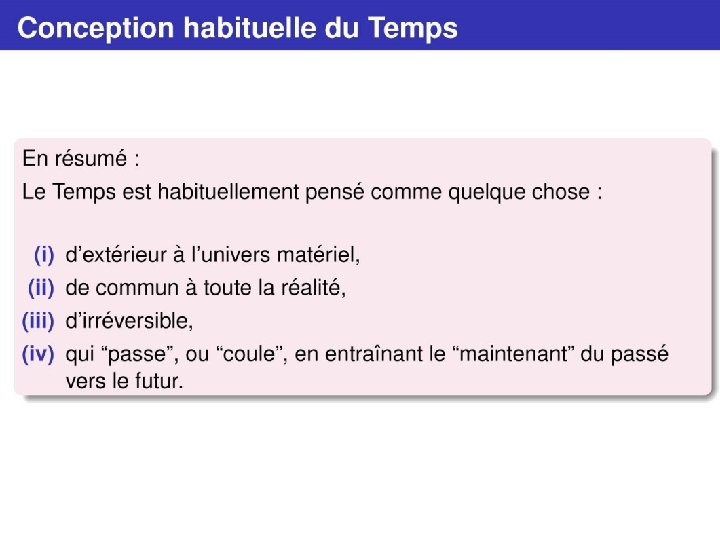Click the blue (ii) list marker
720x540 pixels.
click(x=41, y=288)
